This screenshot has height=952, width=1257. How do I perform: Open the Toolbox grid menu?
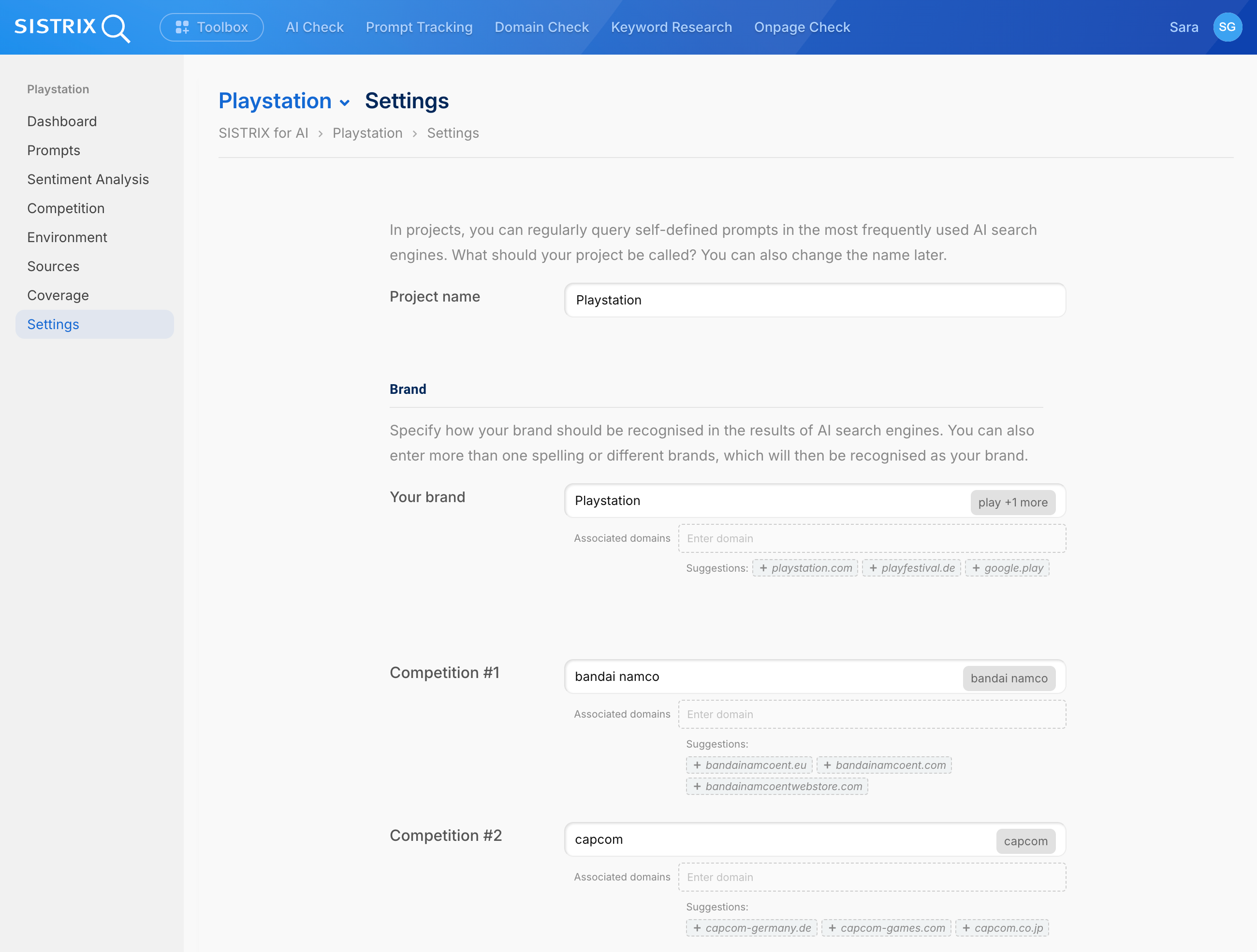[x=211, y=27]
